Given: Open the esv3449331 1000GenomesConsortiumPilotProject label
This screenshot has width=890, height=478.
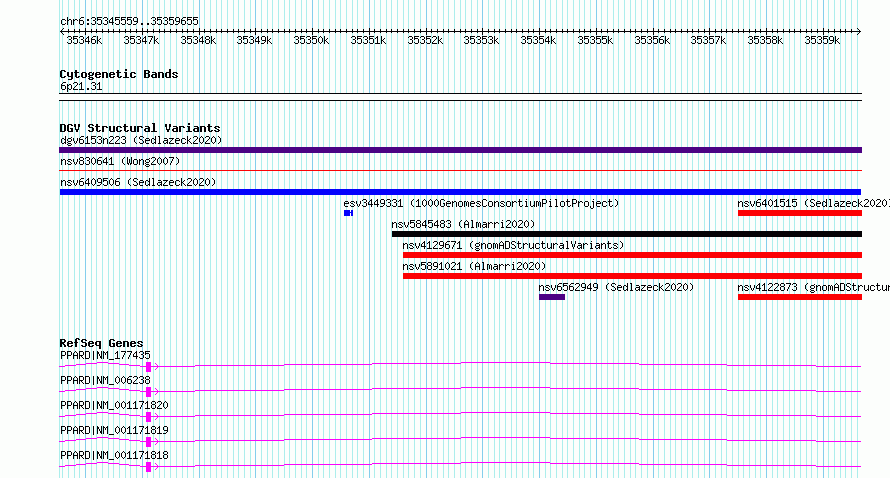Looking at the screenshot, I should (481, 203).
